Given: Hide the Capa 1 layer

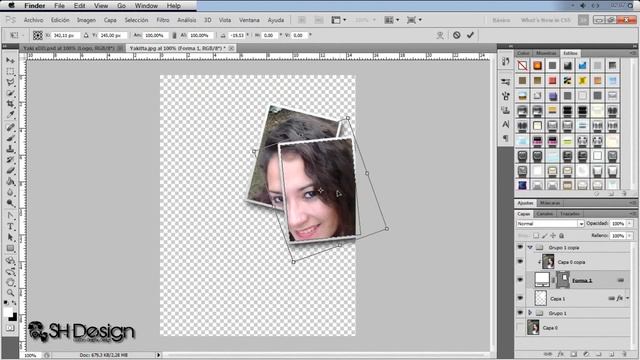Looking at the screenshot, I should click(520, 298).
